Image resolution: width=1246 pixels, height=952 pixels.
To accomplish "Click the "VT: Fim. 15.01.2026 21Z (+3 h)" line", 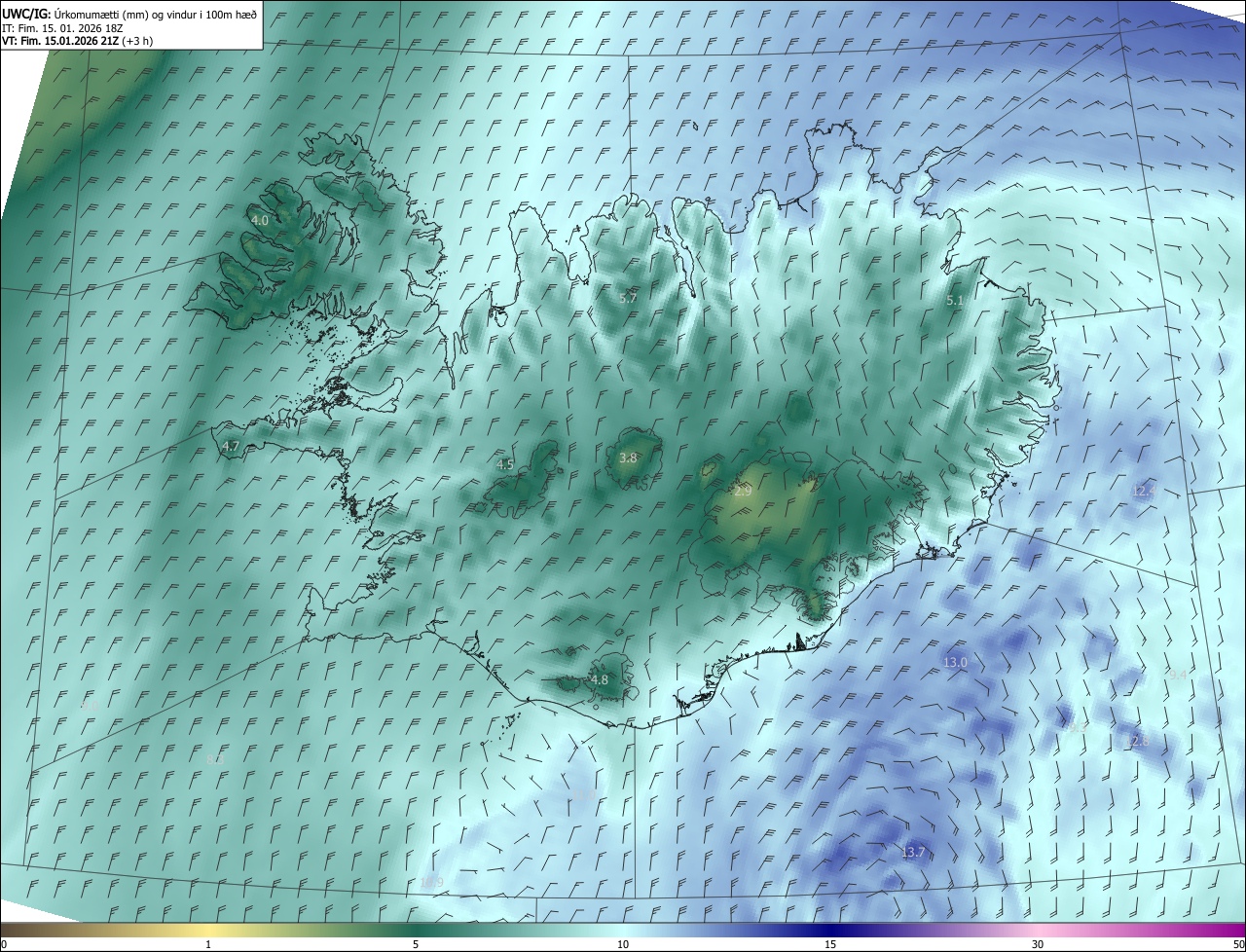I will (x=77, y=41).
